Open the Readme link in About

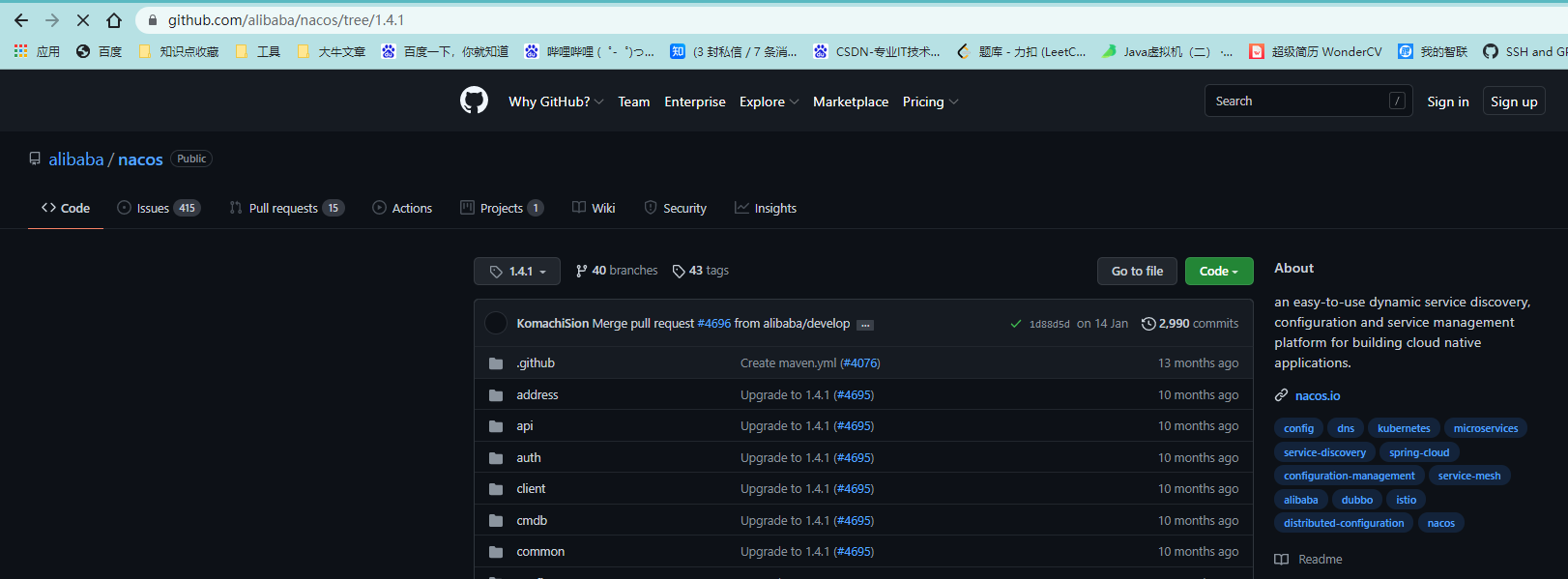pyautogui.click(x=1309, y=560)
